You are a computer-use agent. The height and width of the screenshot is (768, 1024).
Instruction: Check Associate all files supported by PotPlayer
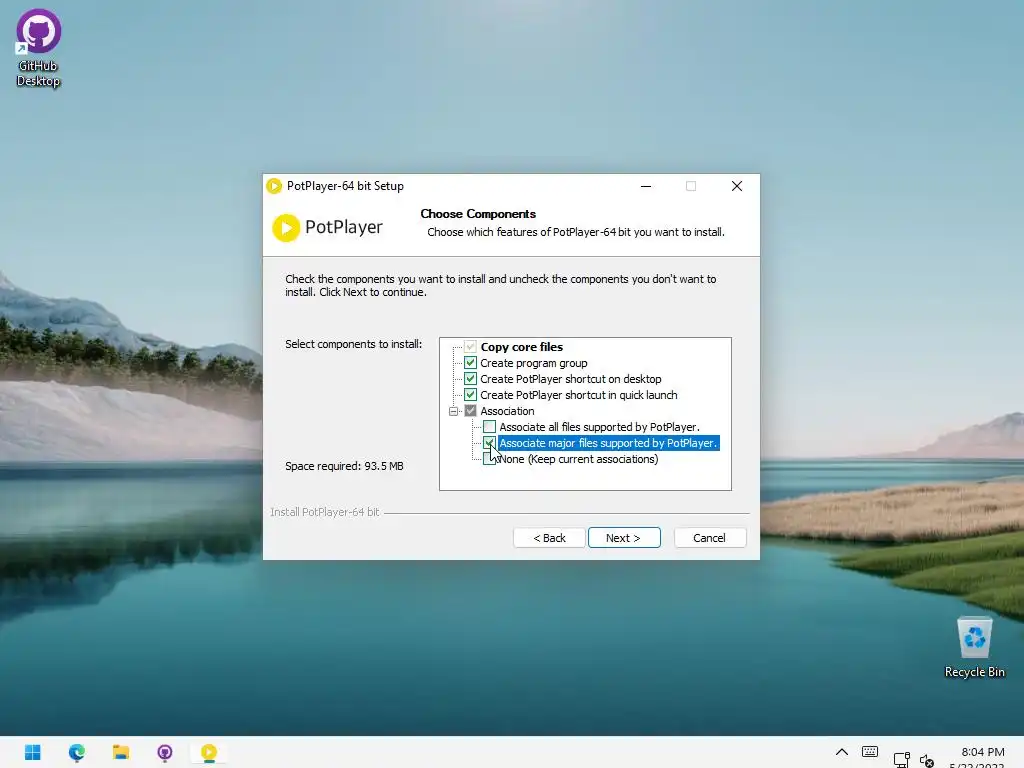(x=489, y=426)
